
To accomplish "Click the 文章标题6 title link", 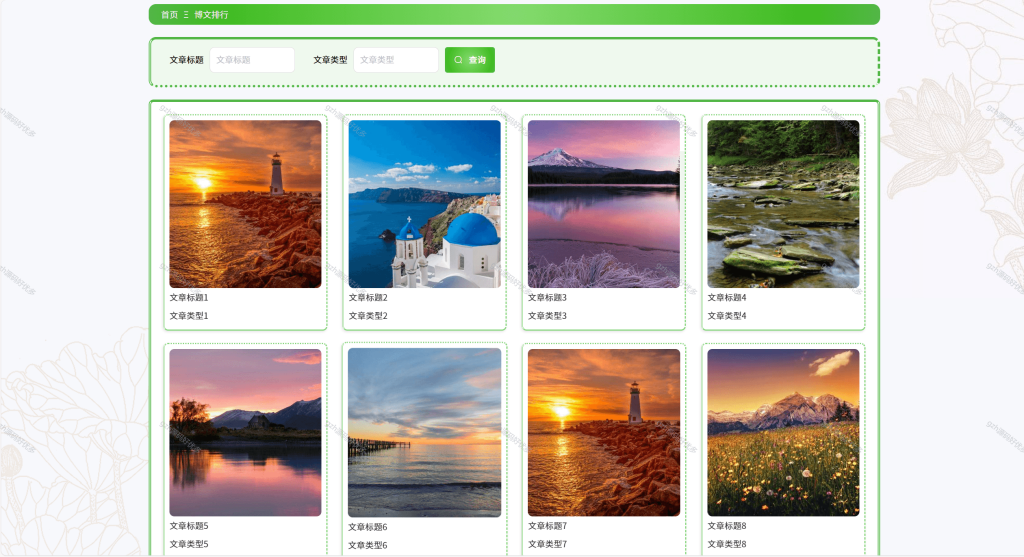I will (x=368, y=528).
